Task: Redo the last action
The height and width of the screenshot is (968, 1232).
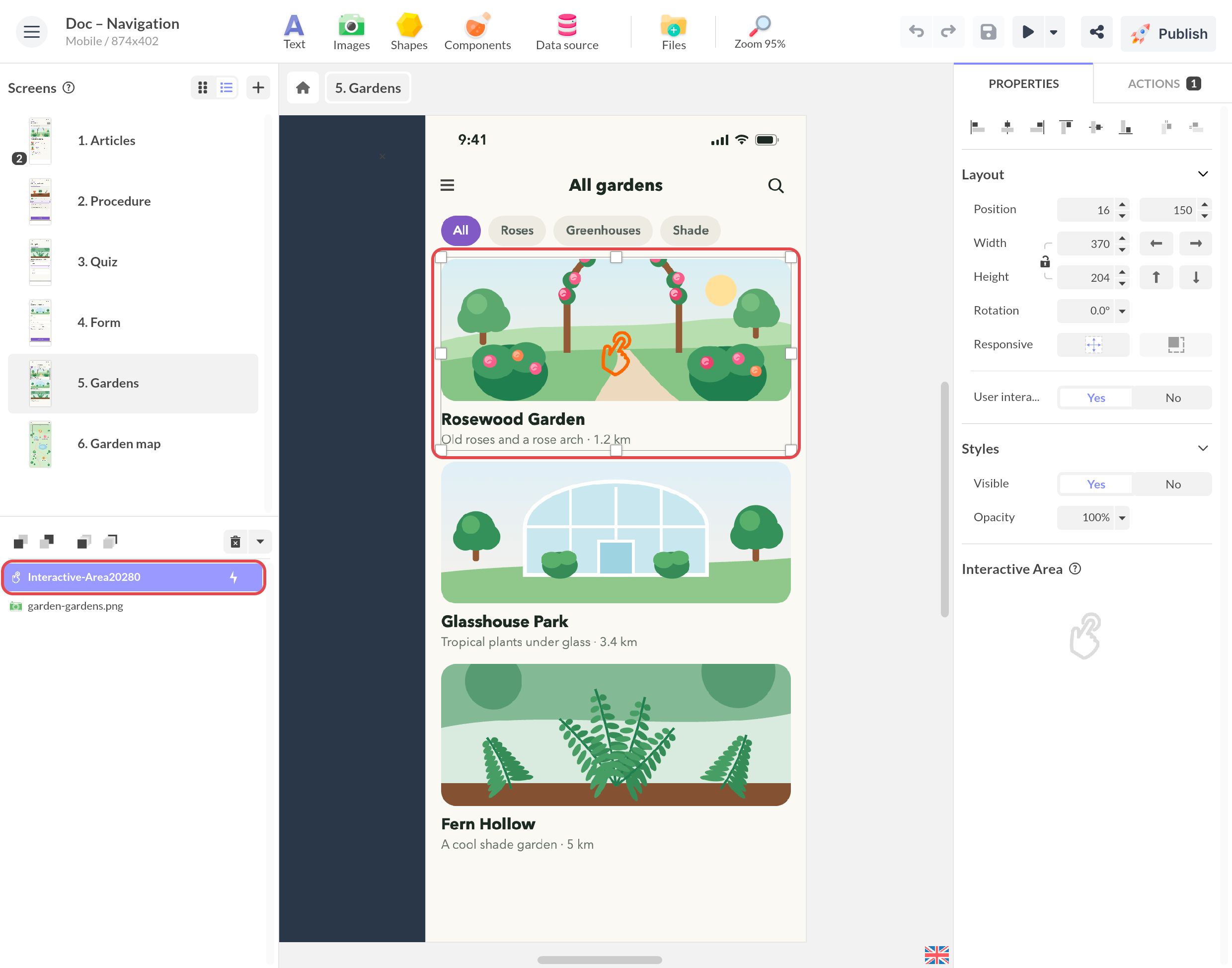Action: (948, 32)
